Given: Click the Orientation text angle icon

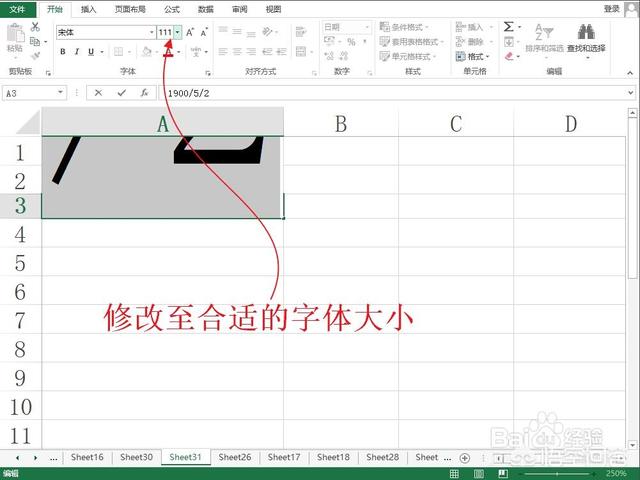Looking at the screenshot, I should click(268, 31).
